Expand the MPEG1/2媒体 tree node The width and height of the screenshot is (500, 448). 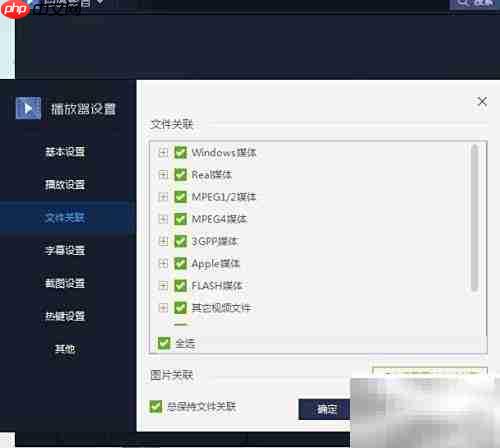click(163, 197)
